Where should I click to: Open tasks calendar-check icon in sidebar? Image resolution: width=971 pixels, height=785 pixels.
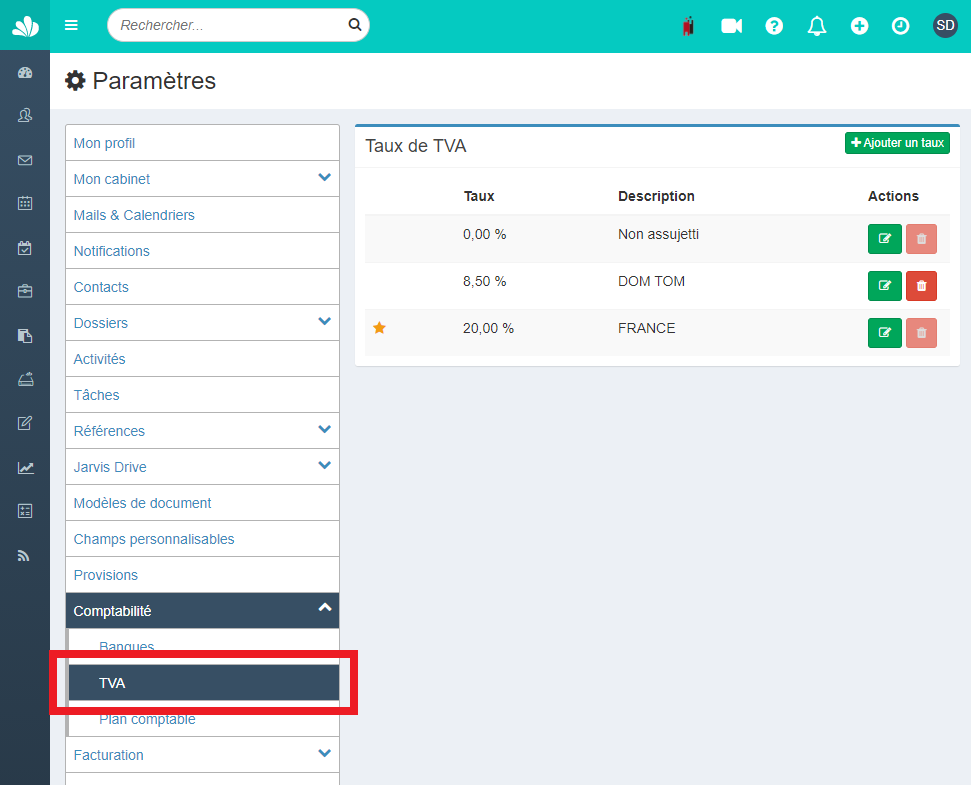pos(25,248)
